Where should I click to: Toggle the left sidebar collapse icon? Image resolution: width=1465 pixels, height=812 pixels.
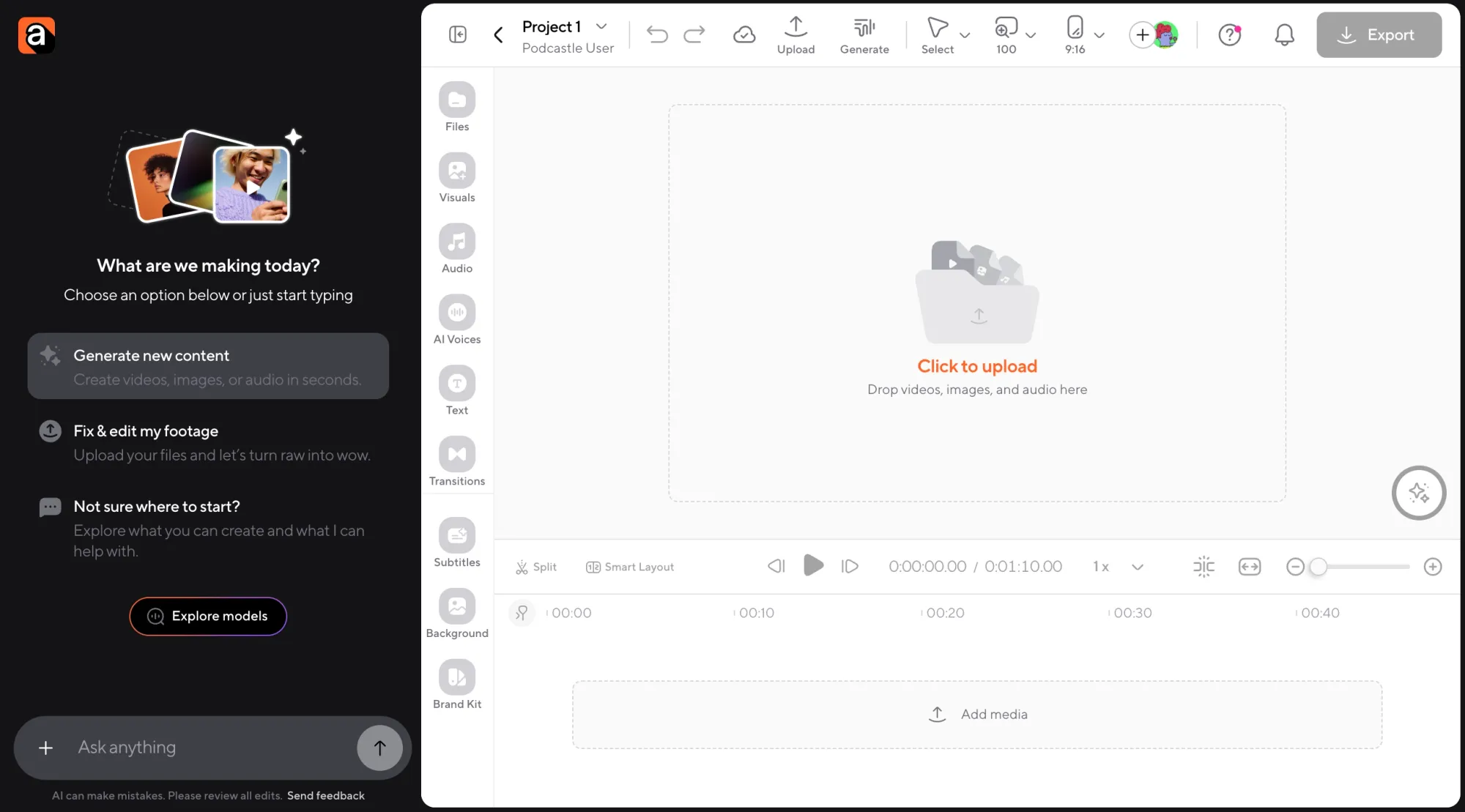click(x=458, y=34)
